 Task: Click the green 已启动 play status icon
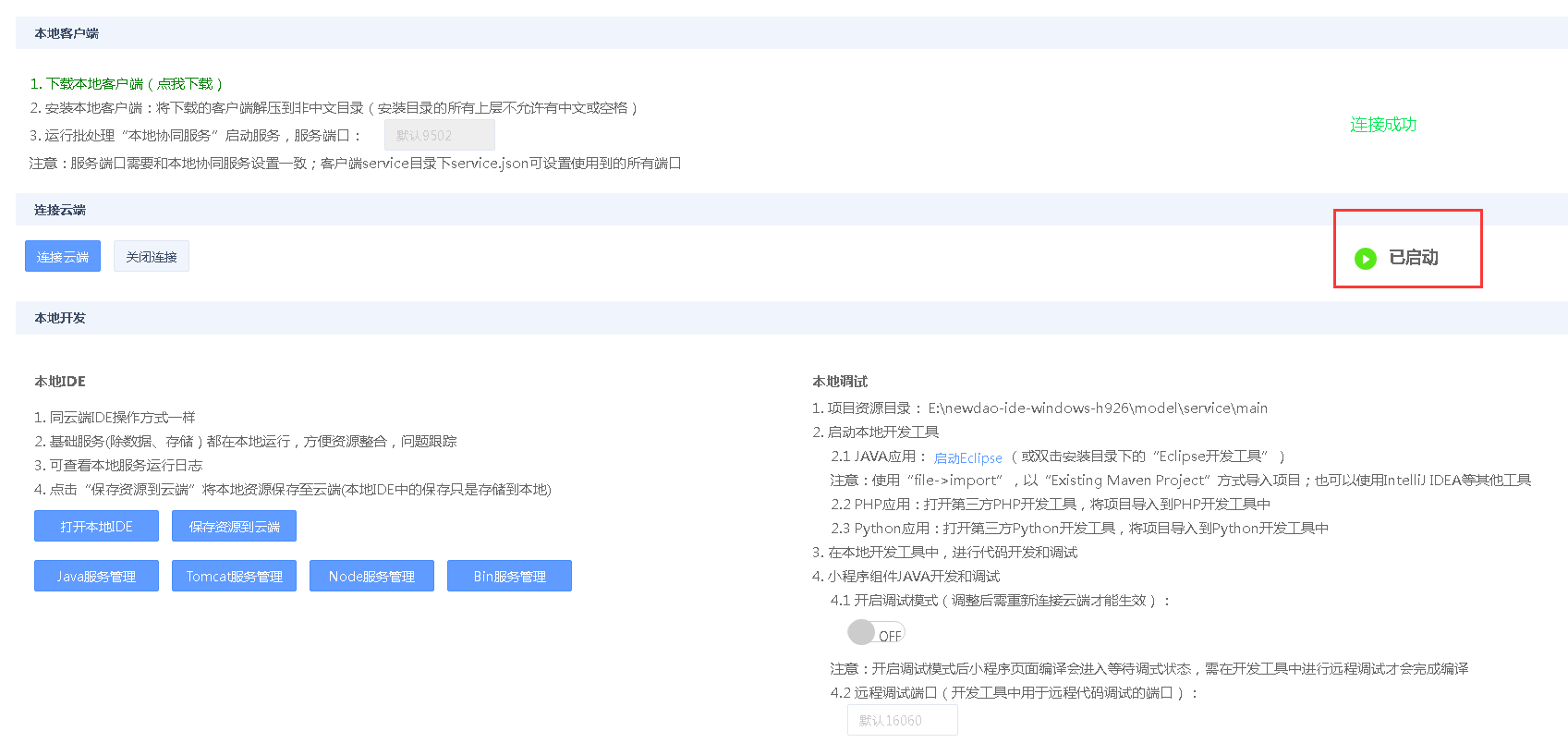coord(1365,259)
